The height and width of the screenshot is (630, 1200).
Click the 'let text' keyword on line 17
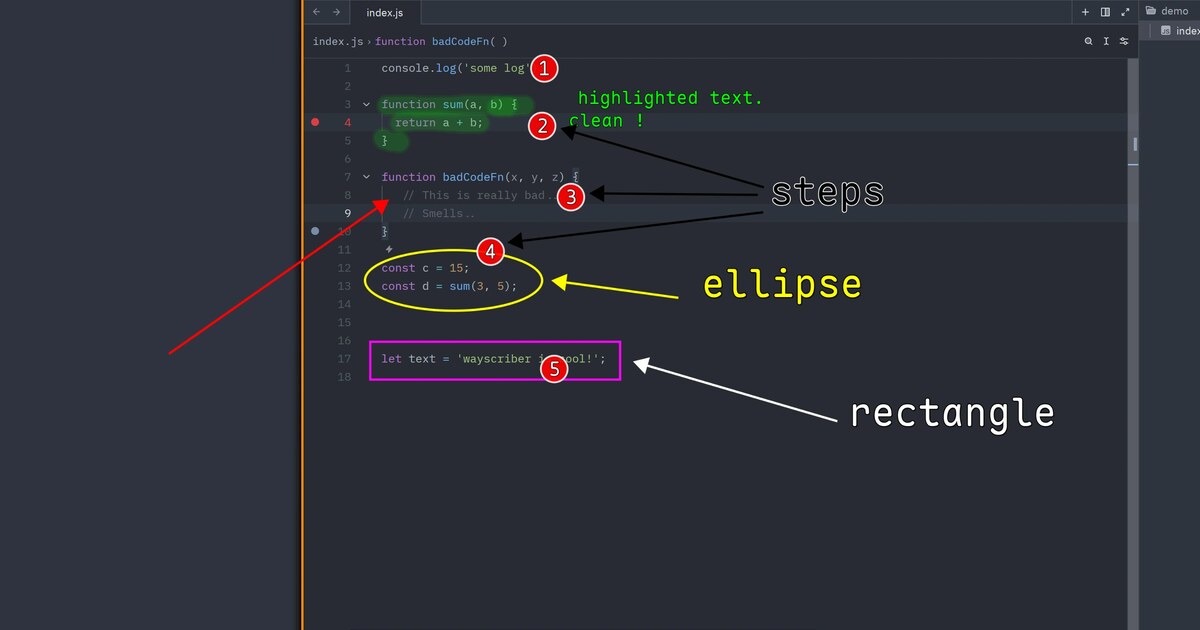point(408,358)
